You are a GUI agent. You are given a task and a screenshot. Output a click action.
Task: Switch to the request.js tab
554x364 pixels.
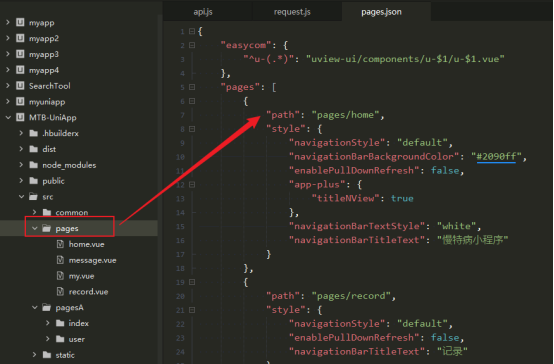point(292,12)
